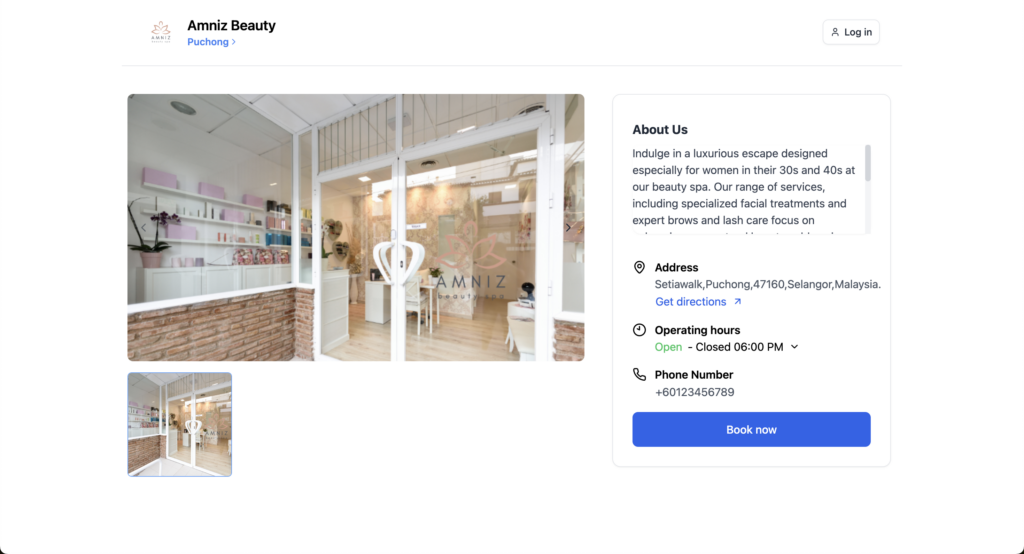This screenshot has height=554, width=1024.
Task: Click the address location pin icon
Action: [x=640, y=268]
